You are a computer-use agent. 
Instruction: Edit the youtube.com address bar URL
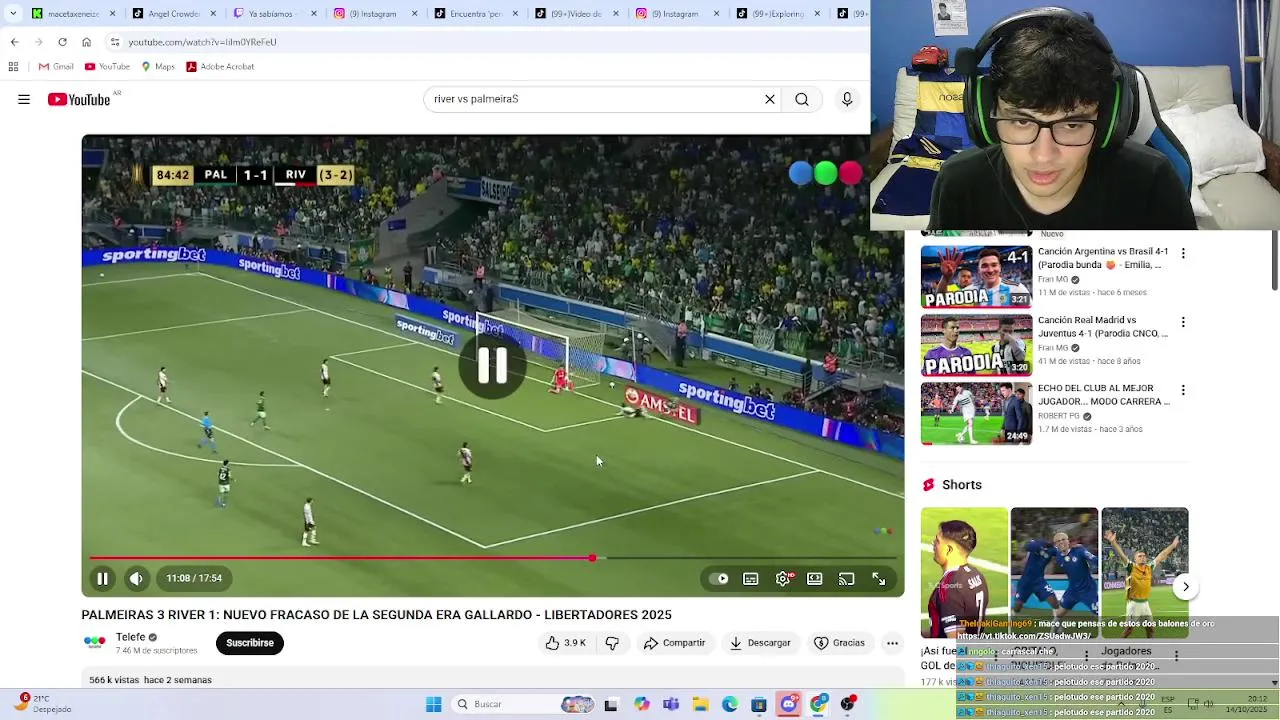(202, 42)
